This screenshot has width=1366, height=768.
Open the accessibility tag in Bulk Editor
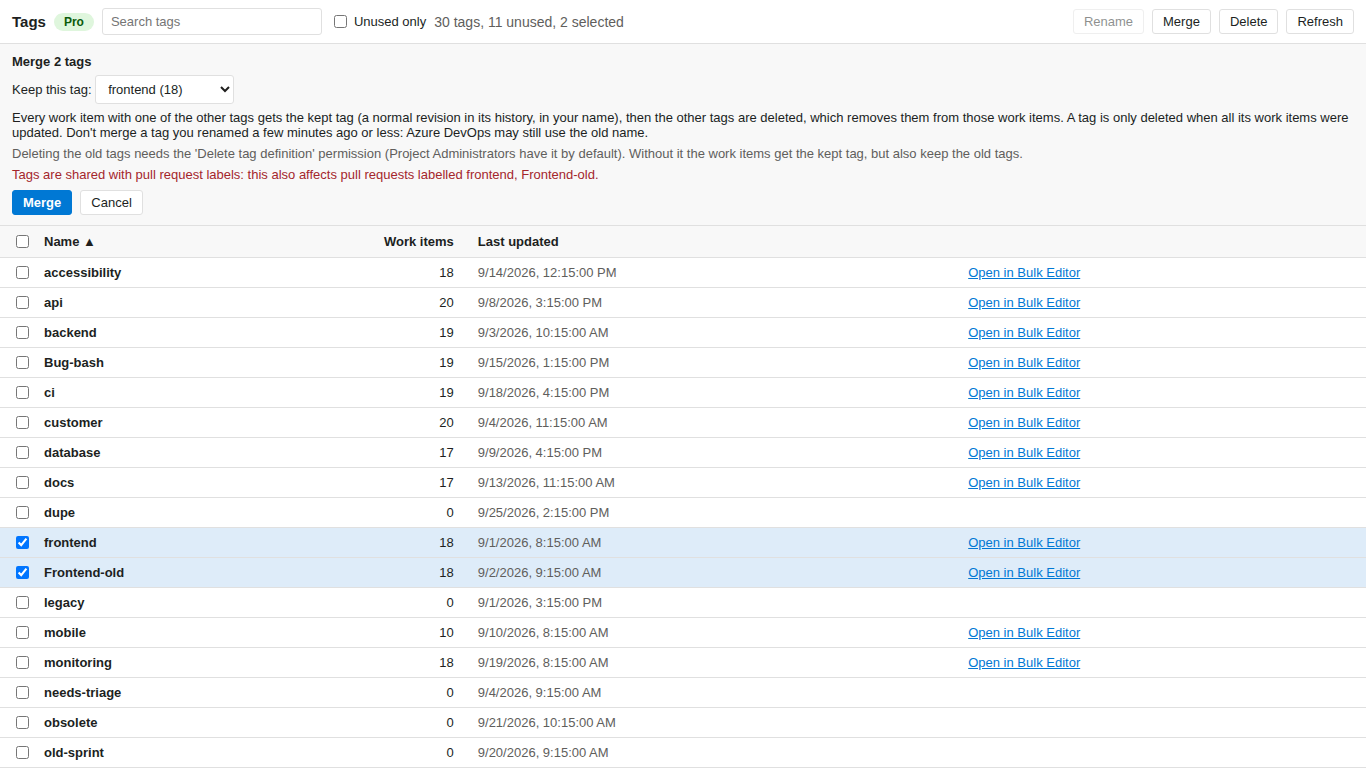1024,273
